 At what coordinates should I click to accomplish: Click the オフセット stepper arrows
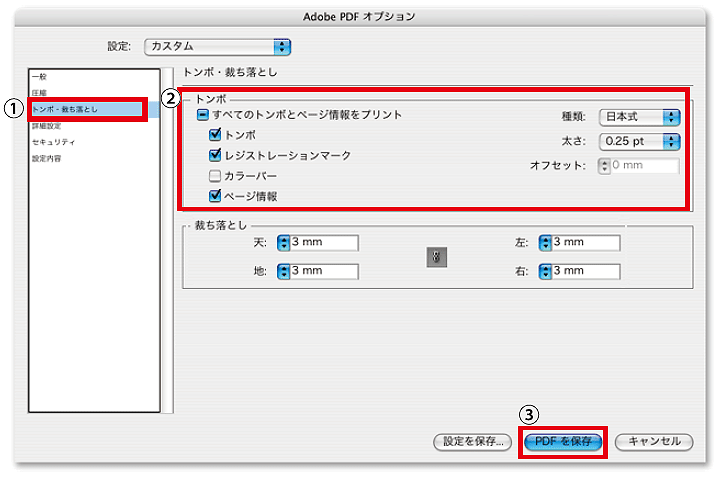click(x=604, y=166)
